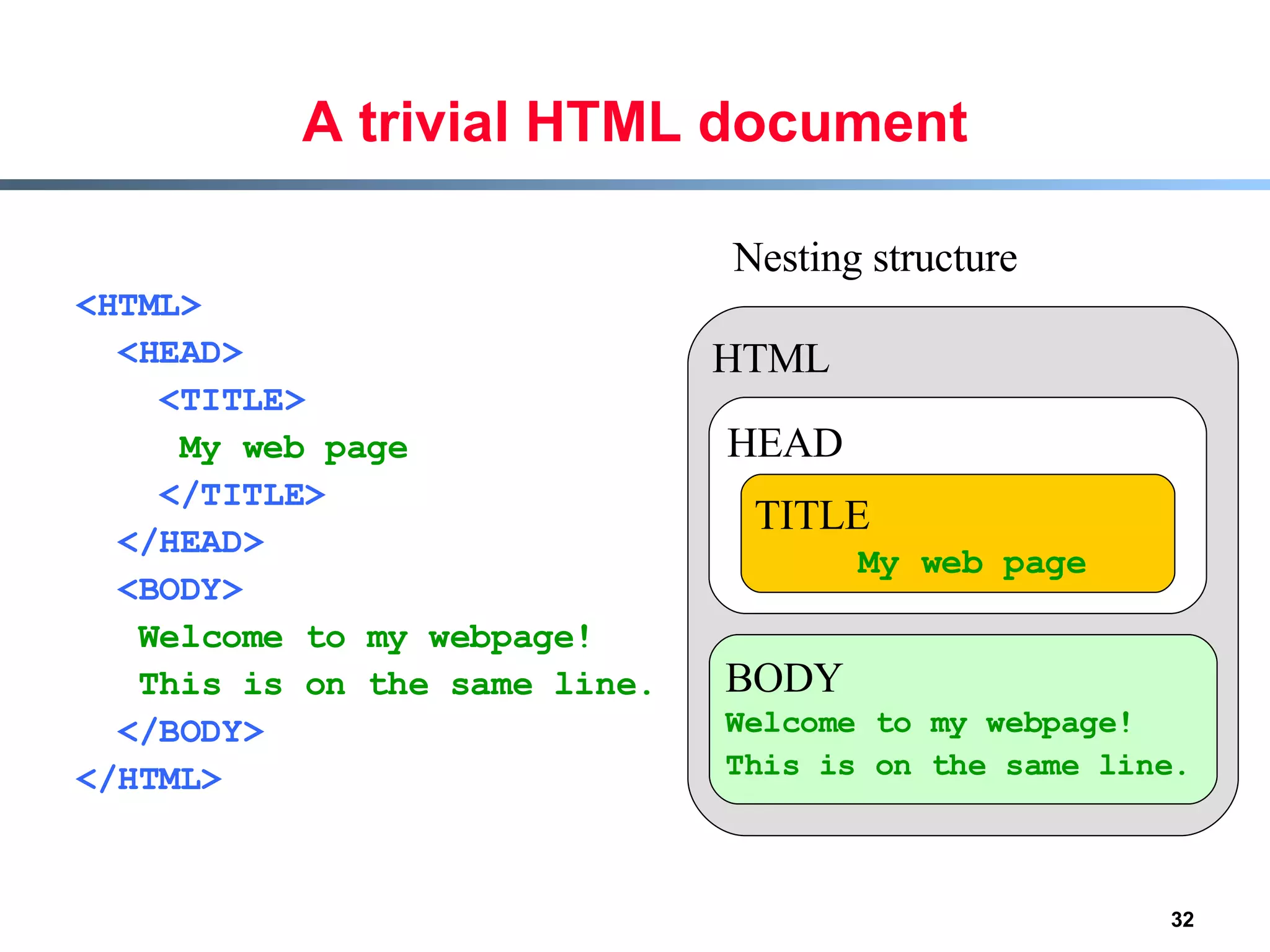Image resolution: width=1270 pixels, height=952 pixels.
Task: Click 'Welcome to my webpage!' in code listing
Action: (x=364, y=637)
